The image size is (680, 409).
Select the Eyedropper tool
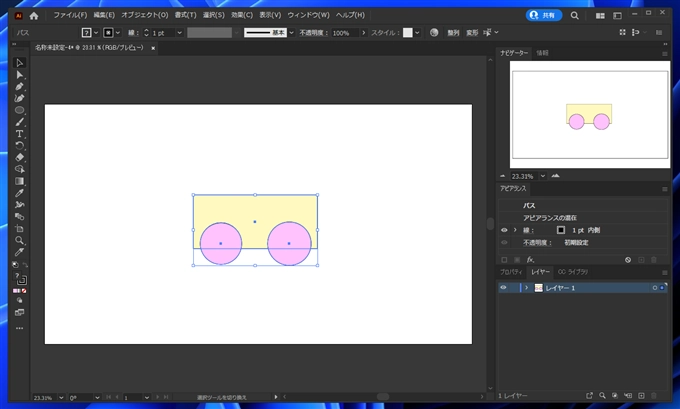coord(19,193)
